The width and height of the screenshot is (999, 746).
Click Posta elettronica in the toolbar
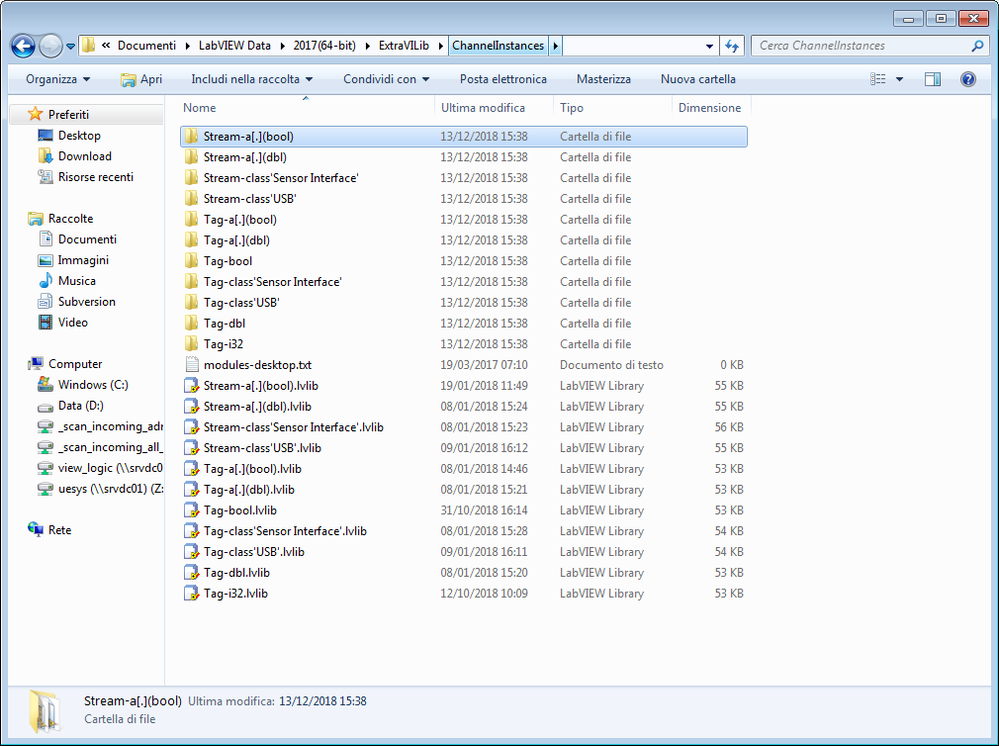click(x=503, y=79)
